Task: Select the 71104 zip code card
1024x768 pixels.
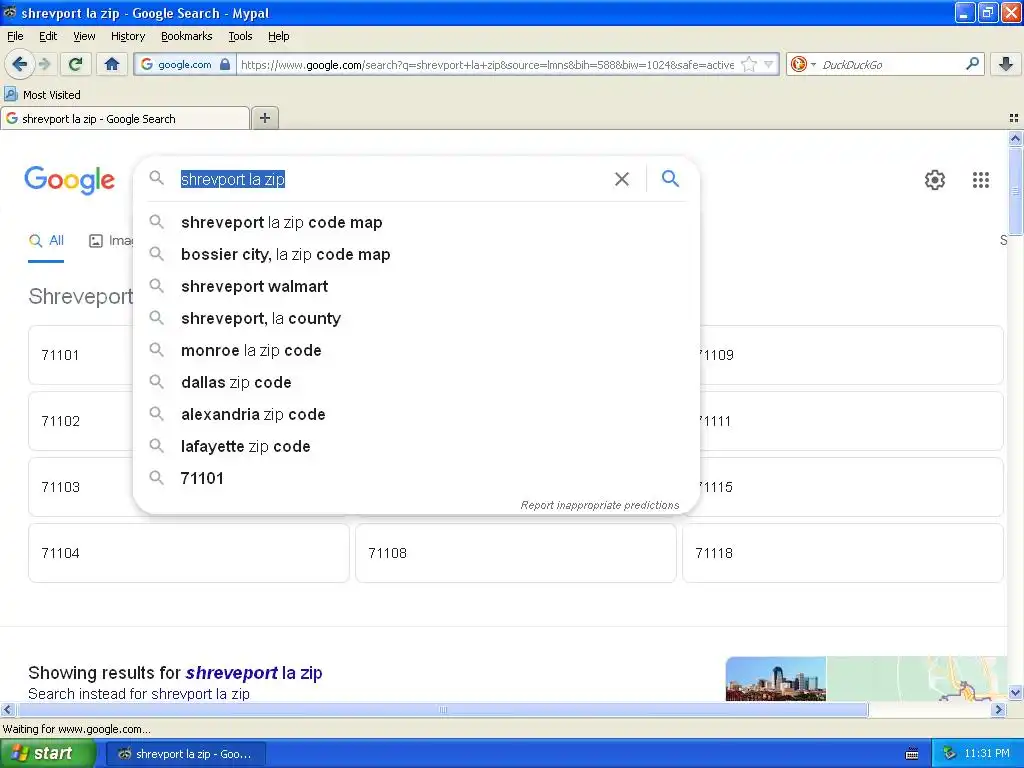Action: click(x=189, y=553)
